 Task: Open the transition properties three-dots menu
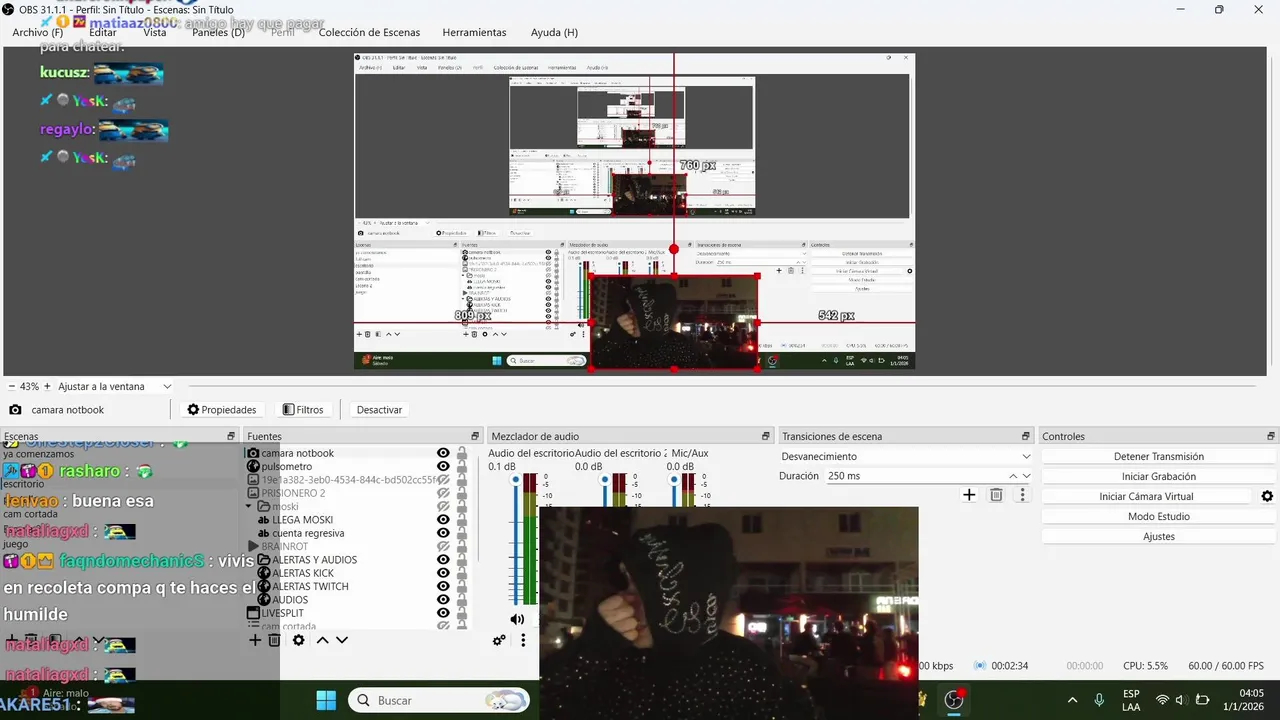pyautogui.click(x=1022, y=495)
